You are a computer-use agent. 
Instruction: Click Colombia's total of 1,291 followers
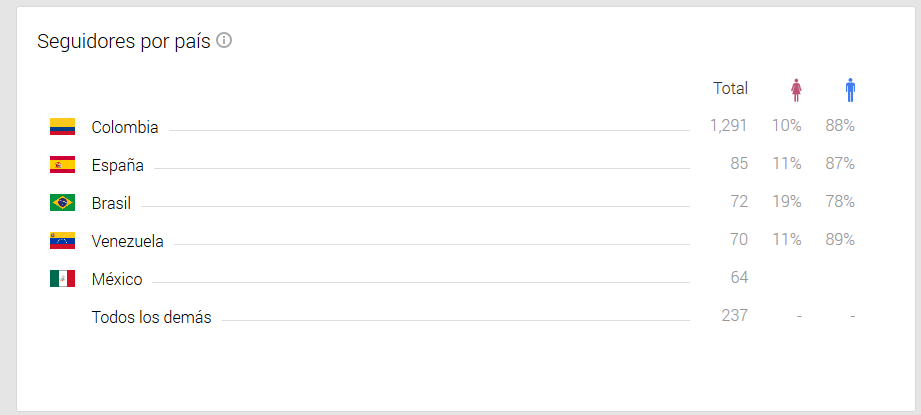click(x=728, y=126)
